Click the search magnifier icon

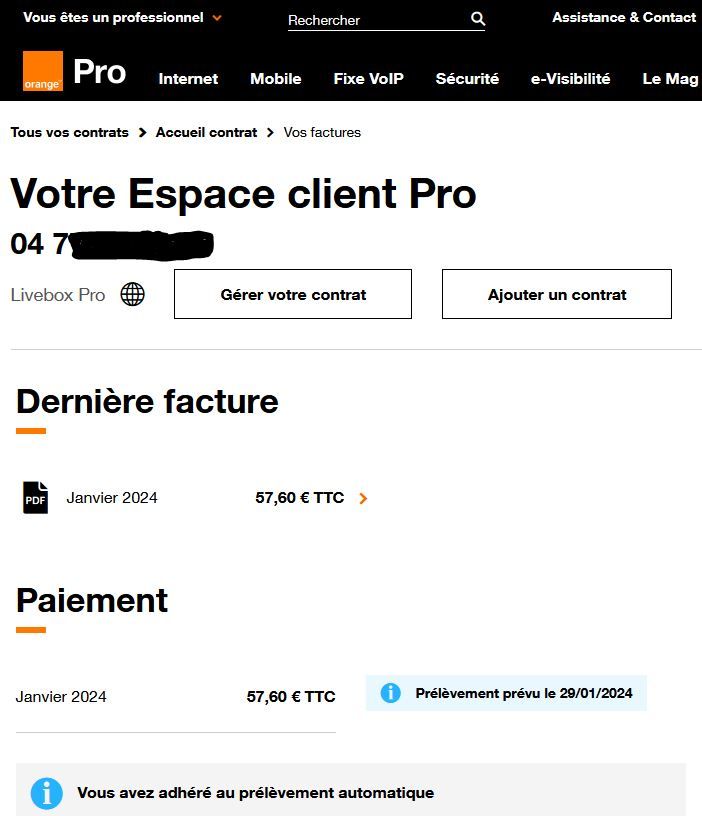477,18
